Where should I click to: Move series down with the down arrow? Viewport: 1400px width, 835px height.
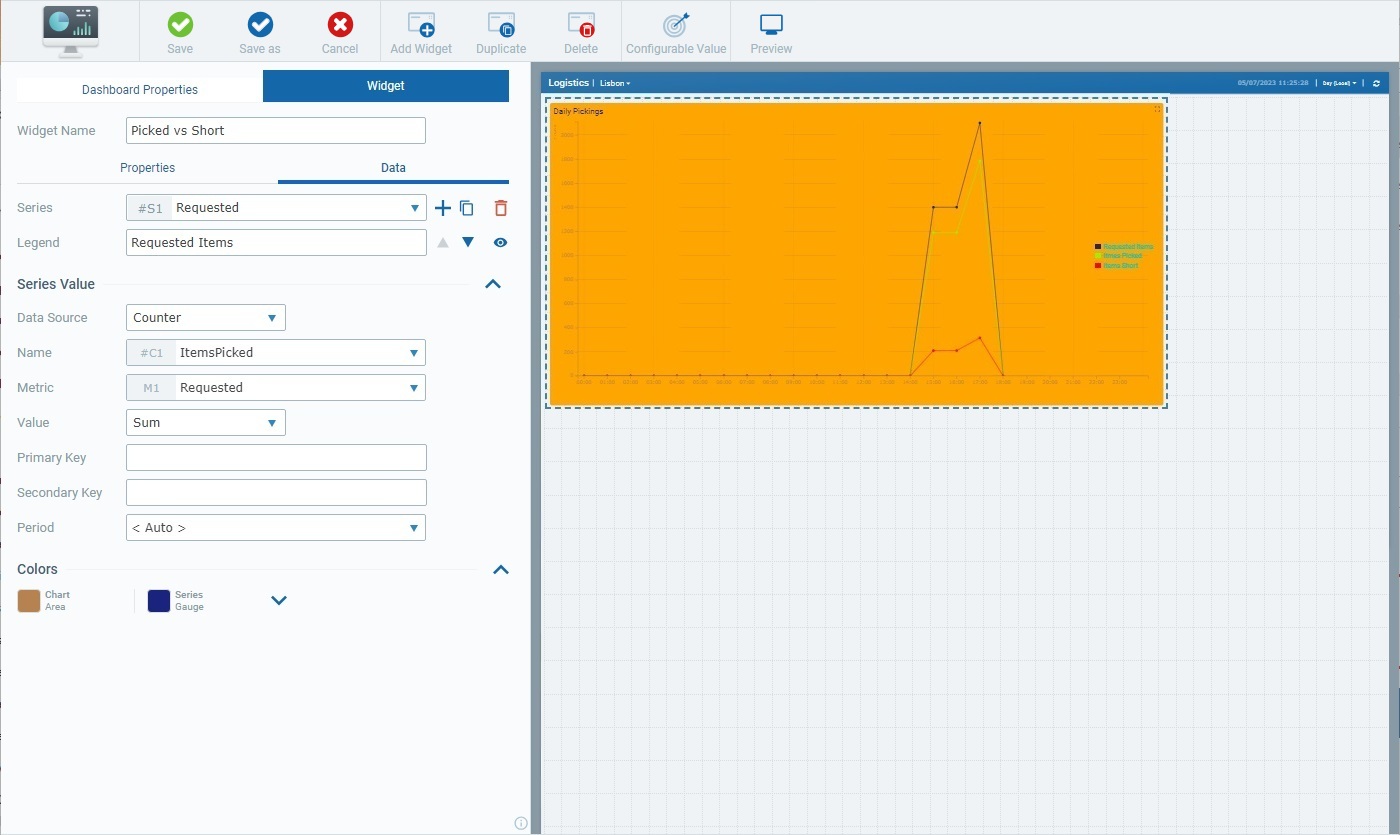[468, 242]
